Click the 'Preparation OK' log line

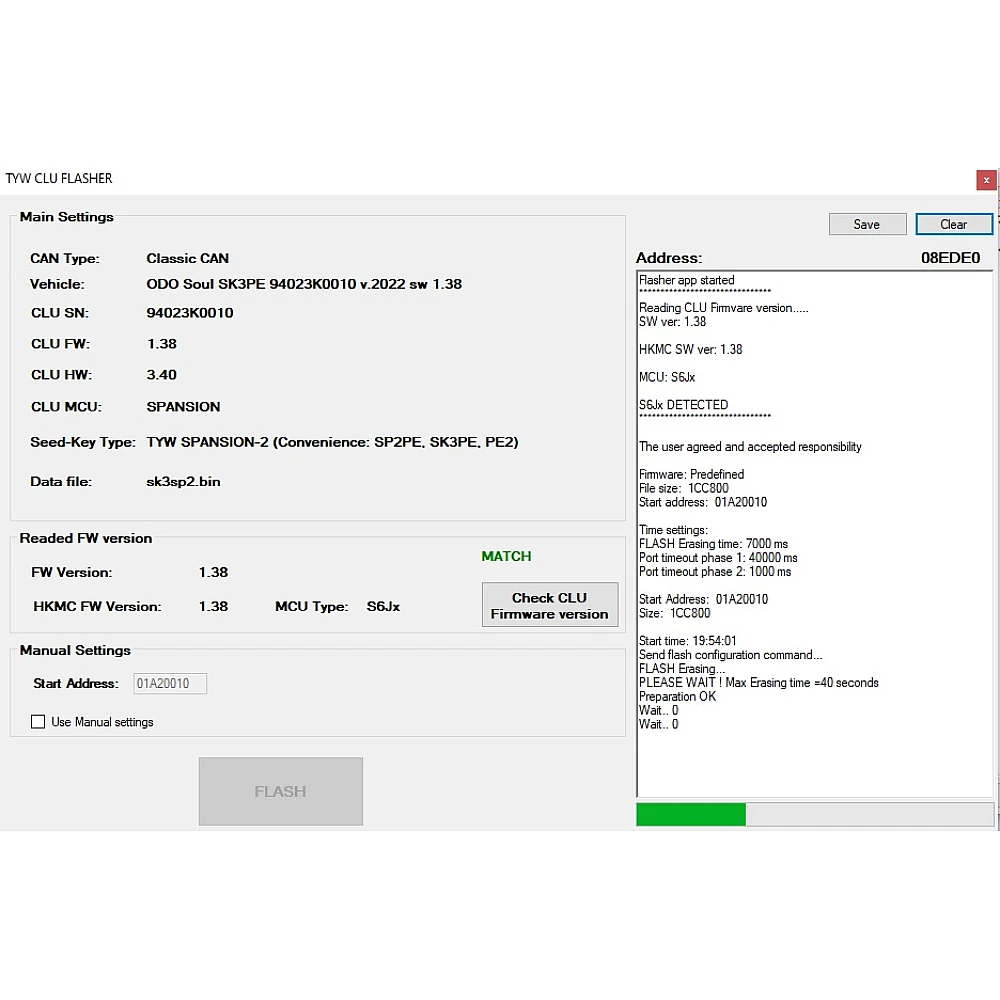pyautogui.click(x=677, y=696)
